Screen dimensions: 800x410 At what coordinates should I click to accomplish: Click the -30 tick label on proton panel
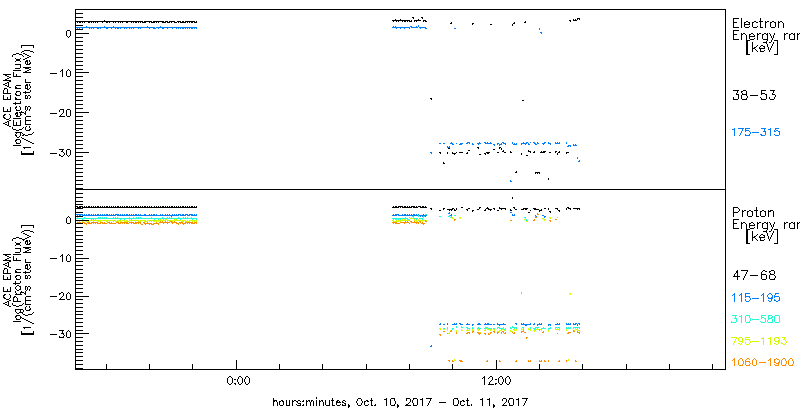60,334
